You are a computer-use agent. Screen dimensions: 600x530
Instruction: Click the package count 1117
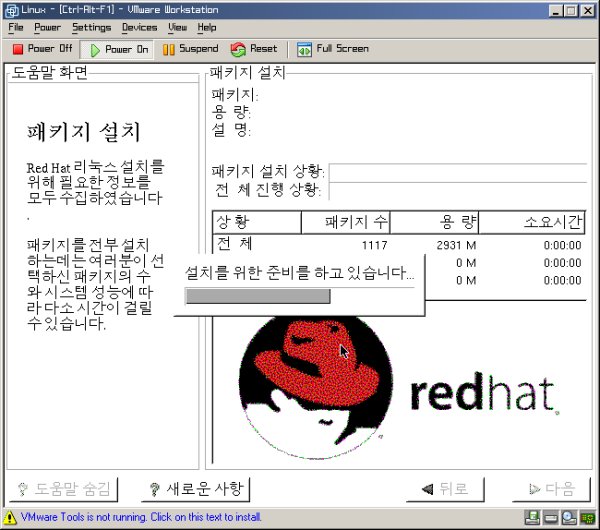[375, 245]
